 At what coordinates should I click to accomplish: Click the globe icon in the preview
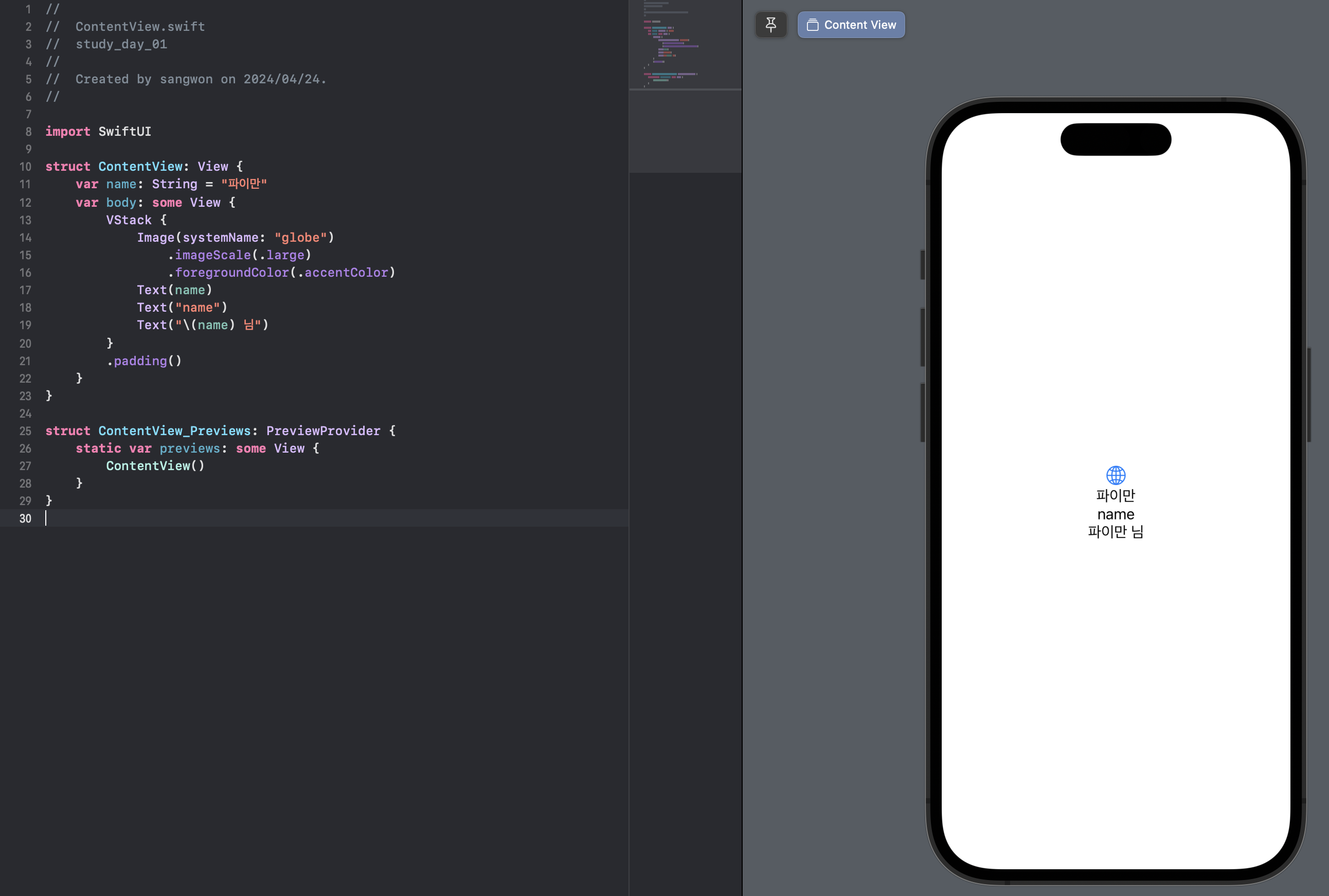coord(1116,475)
